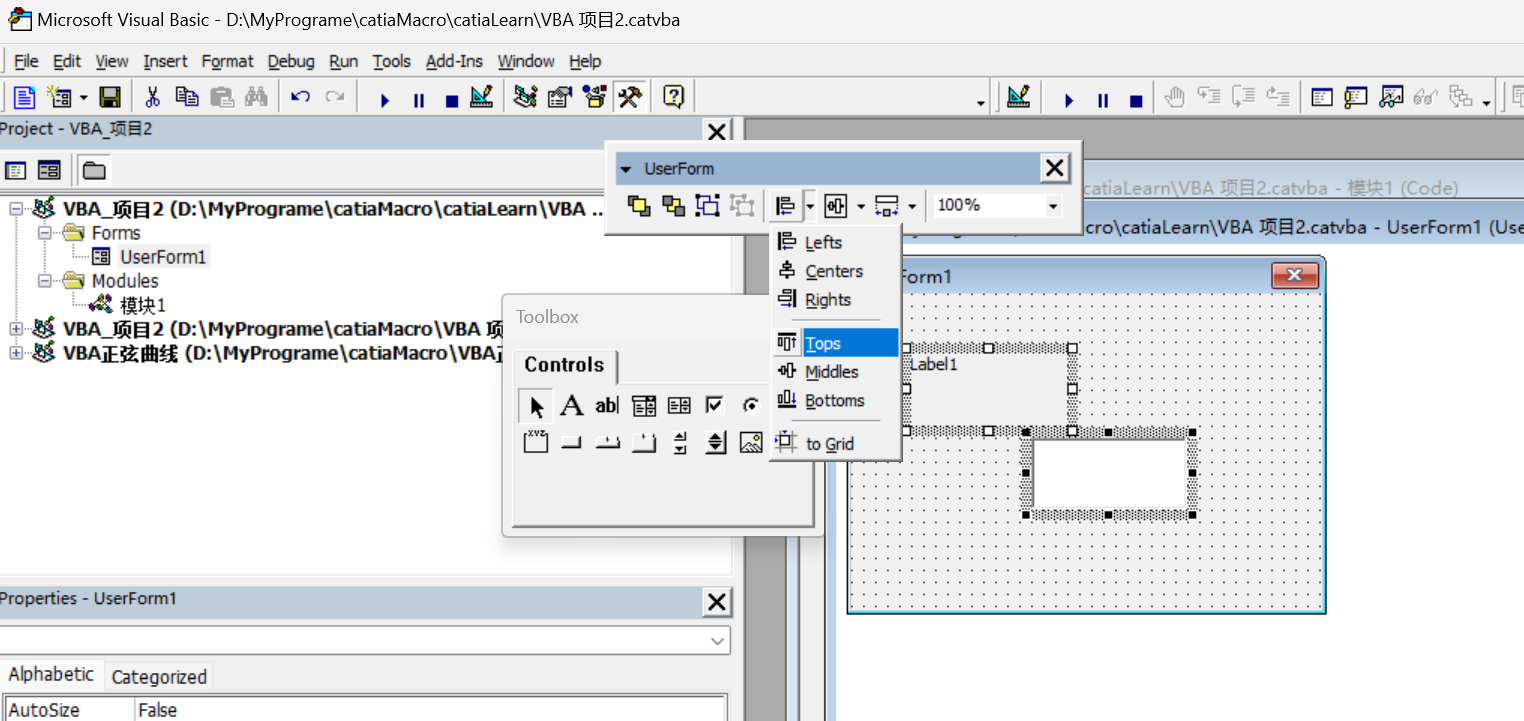
Task: Click View Object icon in Project panel
Action: click(49, 170)
